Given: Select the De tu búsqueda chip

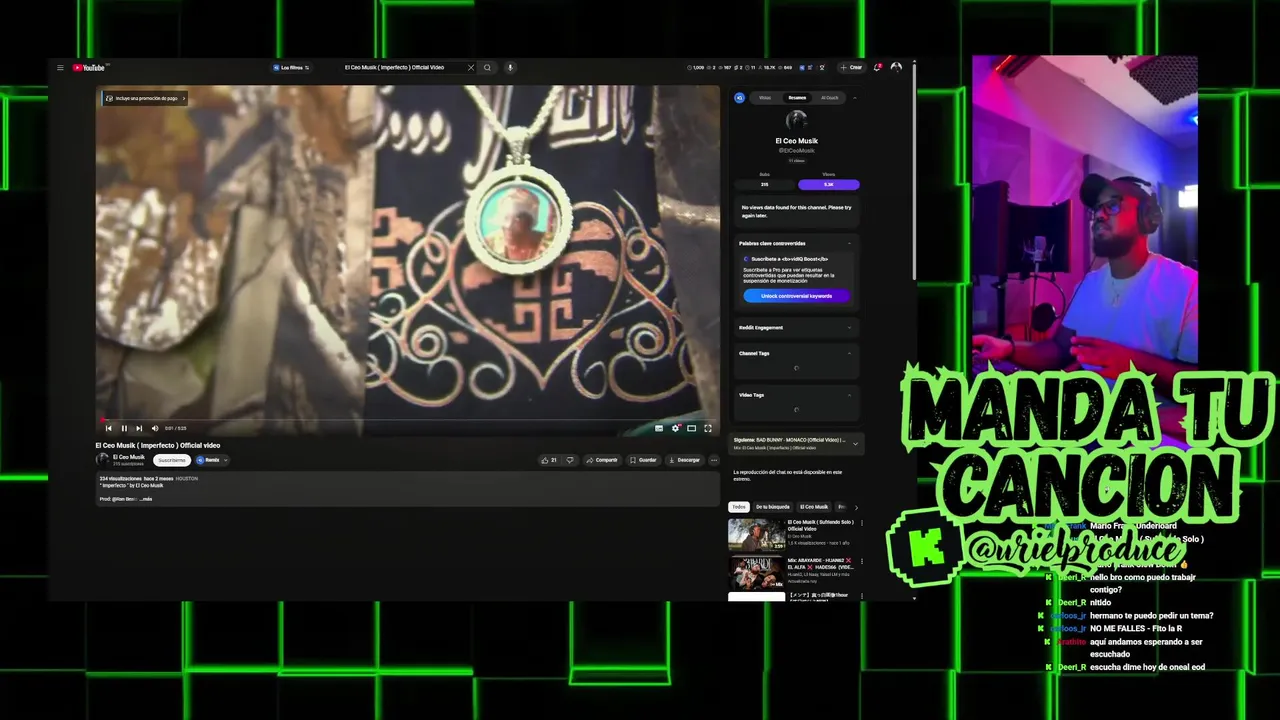Looking at the screenshot, I should 773,507.
